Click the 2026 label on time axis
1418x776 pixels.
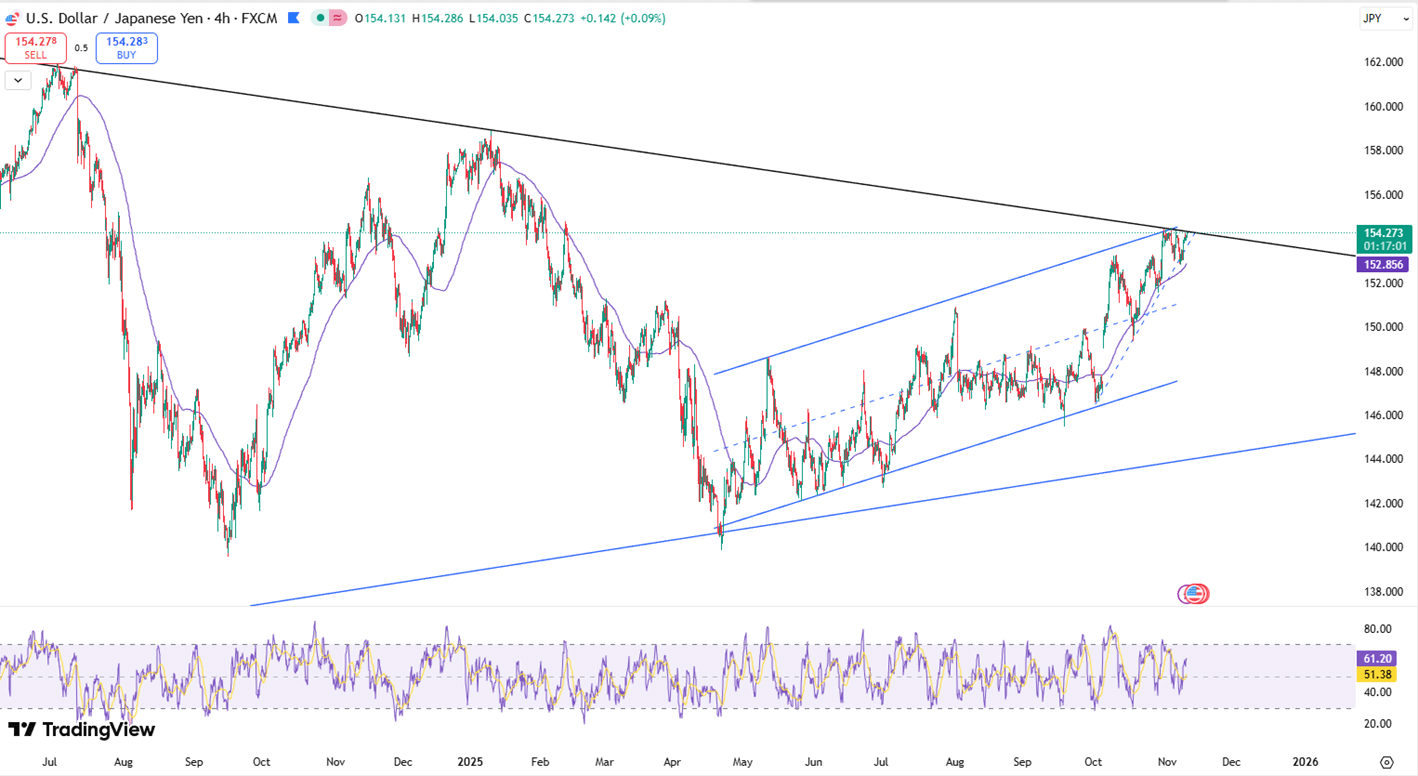1304,762
